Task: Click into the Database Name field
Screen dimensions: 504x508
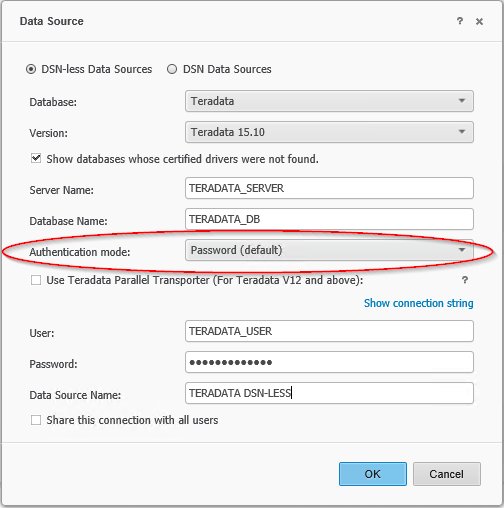Action: 329,219
